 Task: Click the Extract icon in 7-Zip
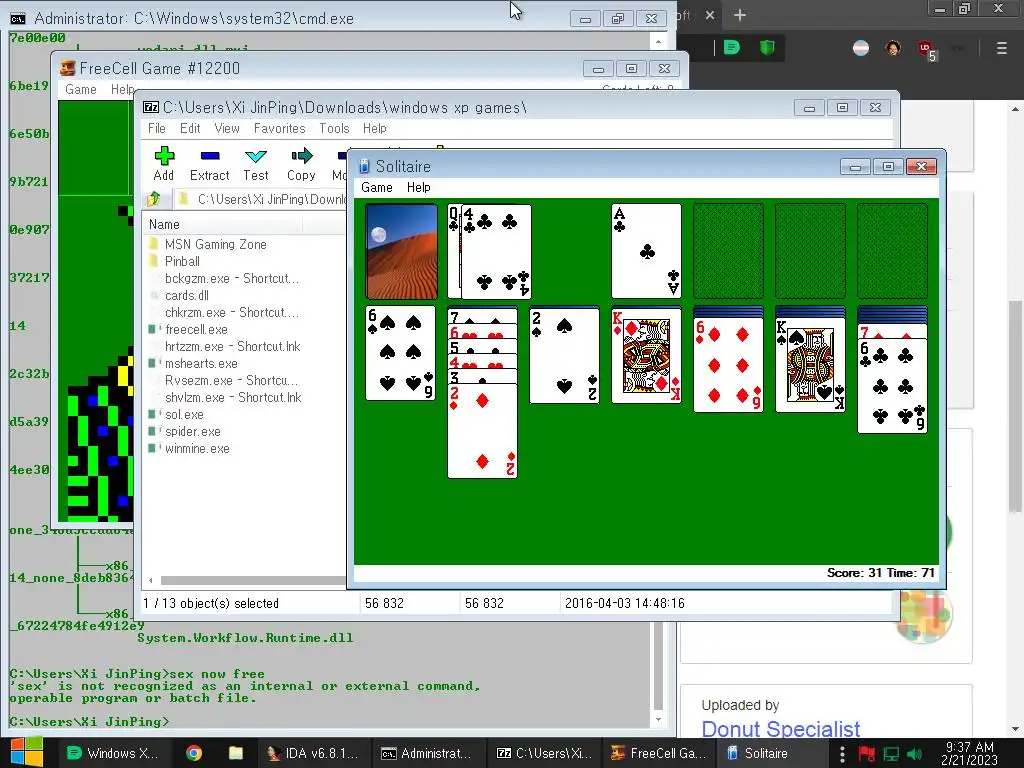tap(210, 164)
